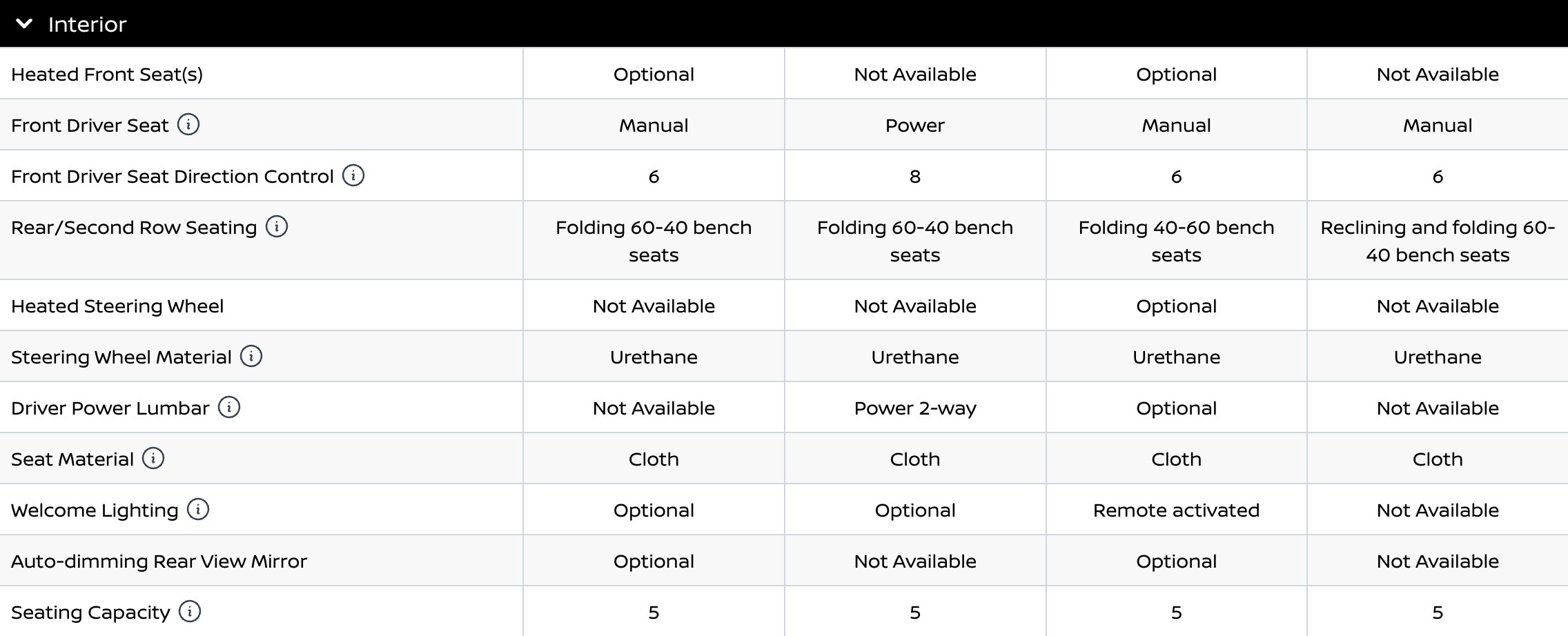
Task: Click Welcome Lighting info icon
Action: click(x=198, y=510)
